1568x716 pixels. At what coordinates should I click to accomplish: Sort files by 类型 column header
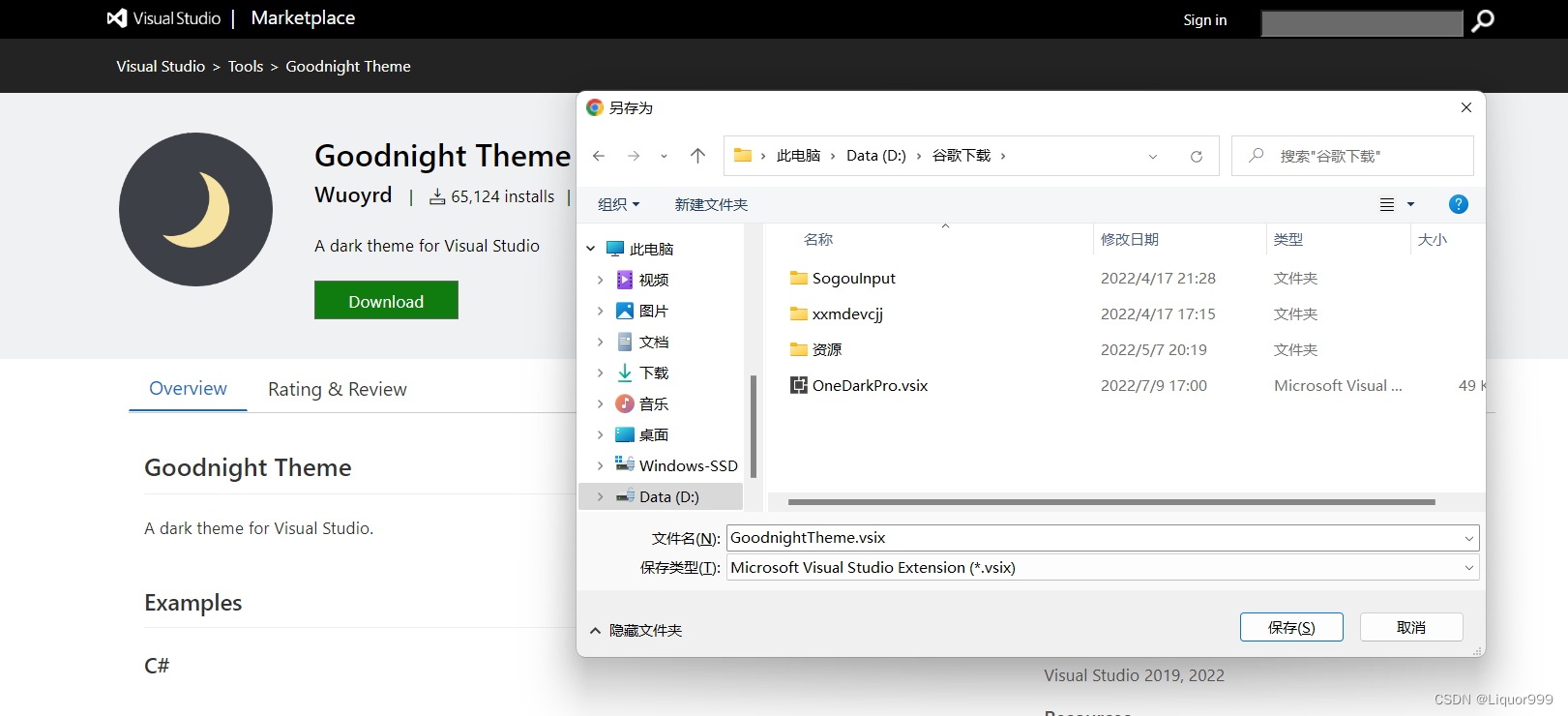[x=1288, y=239]
